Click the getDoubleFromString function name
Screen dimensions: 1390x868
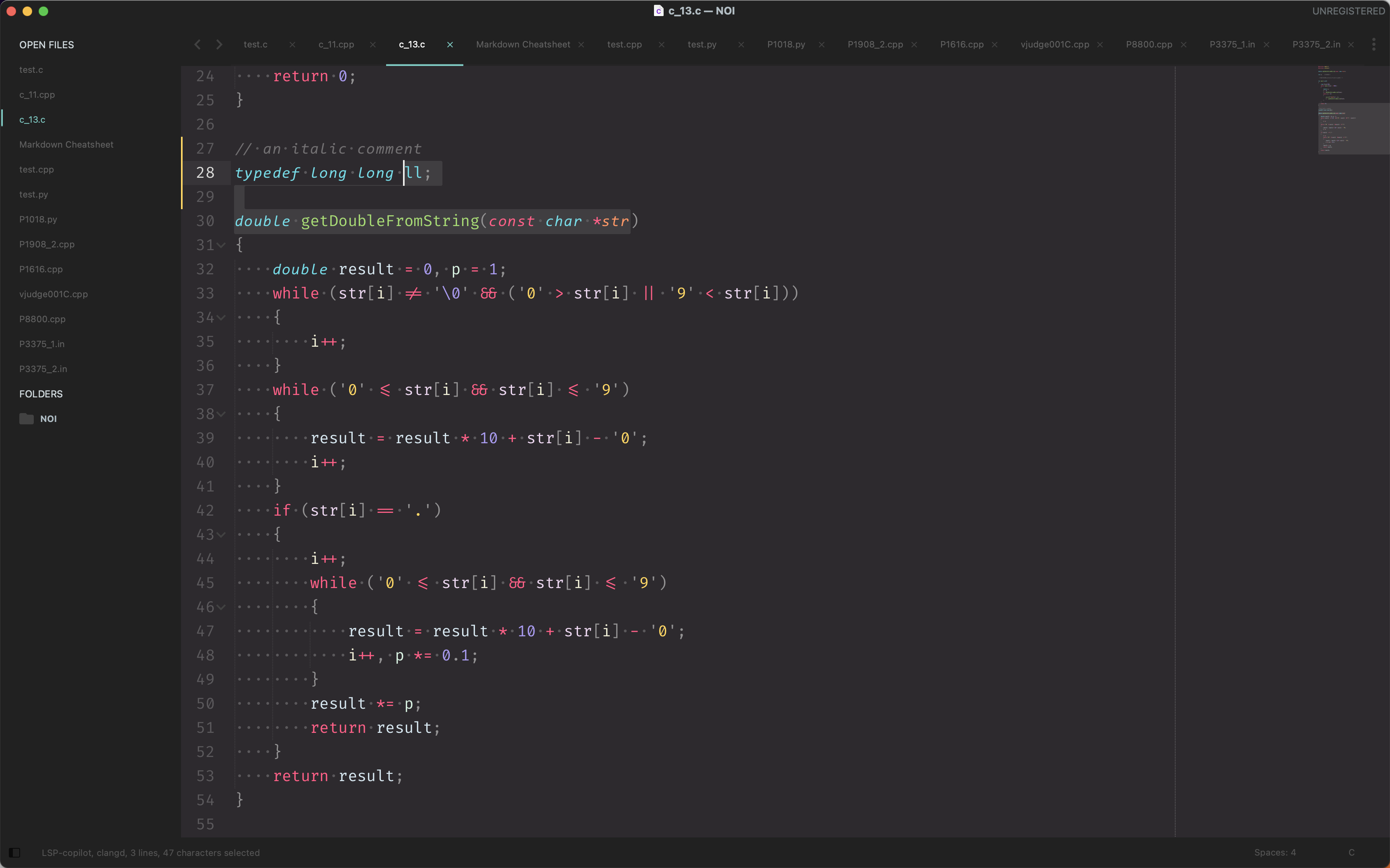(390, 221)
